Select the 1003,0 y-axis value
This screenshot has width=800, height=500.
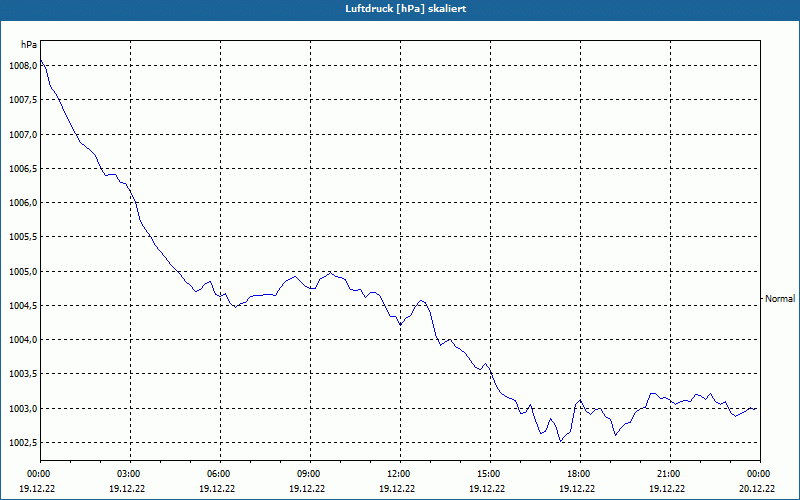point(23,409)
